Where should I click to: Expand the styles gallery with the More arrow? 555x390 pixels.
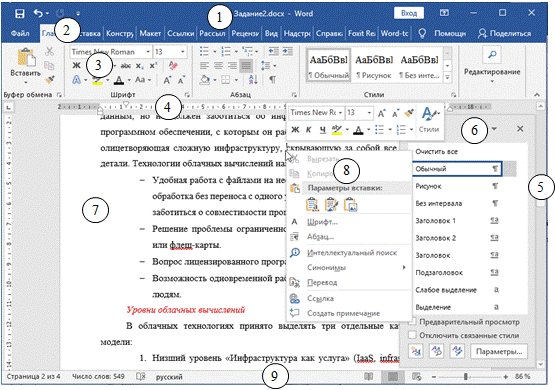click(x=447, y=77)
